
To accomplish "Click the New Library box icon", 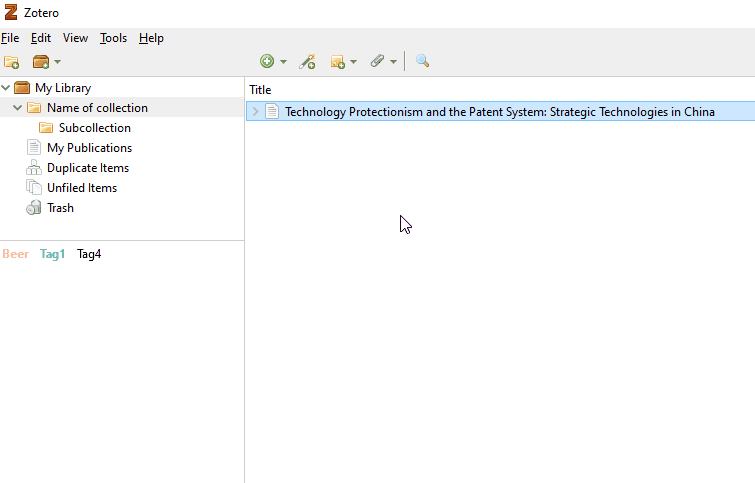I will pyautogui.click(x=41, y=62).
